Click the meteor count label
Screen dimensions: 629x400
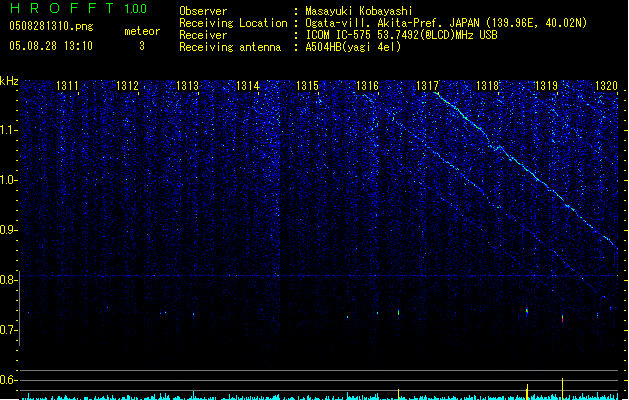141,32
